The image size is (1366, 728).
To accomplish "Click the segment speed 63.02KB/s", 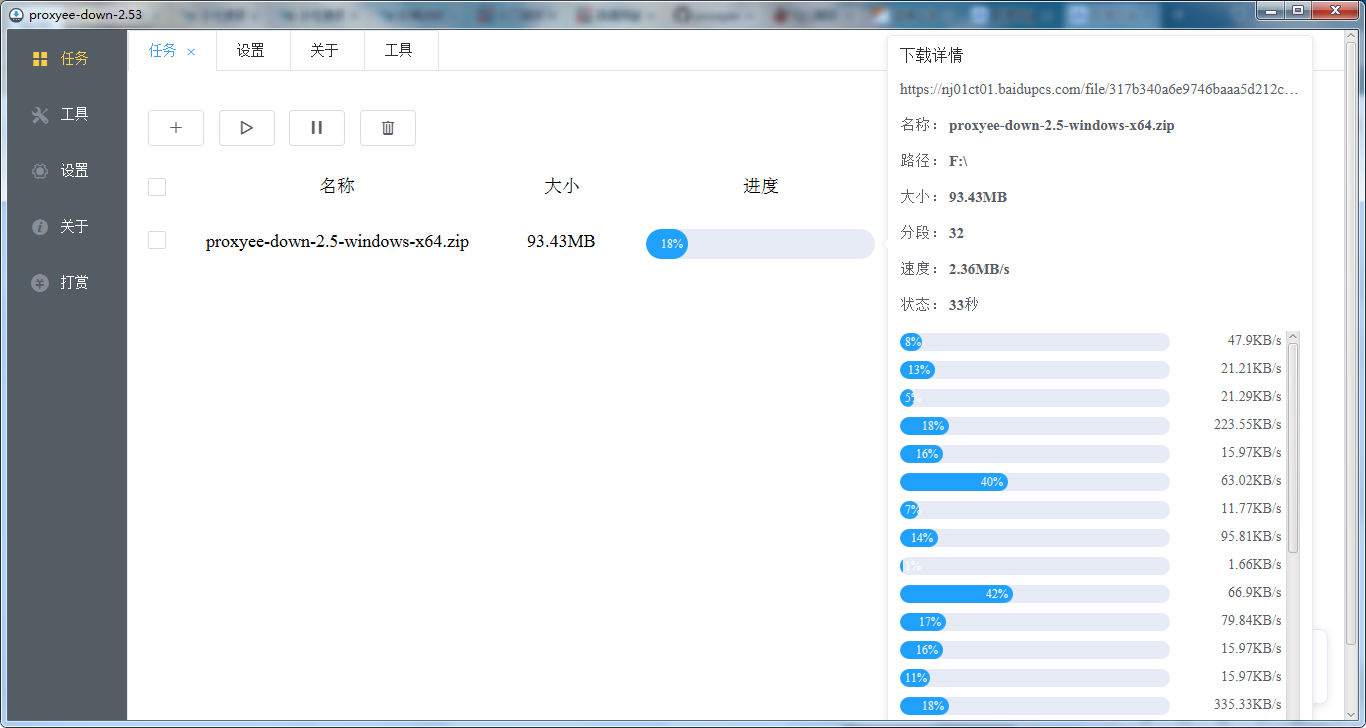I will (x=1251, y=481).
